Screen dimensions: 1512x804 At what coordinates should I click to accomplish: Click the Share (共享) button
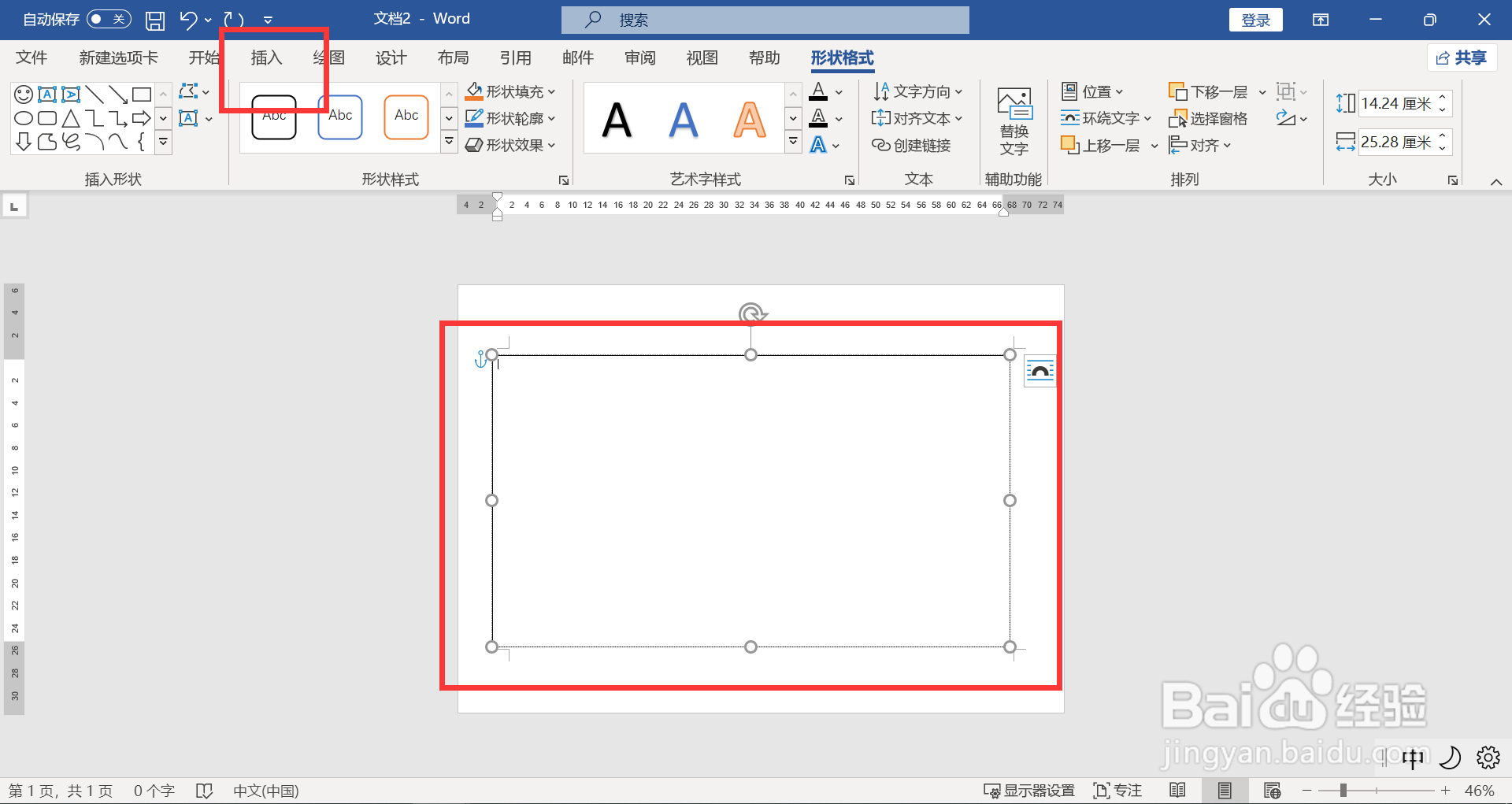(x=1462, y=57)
